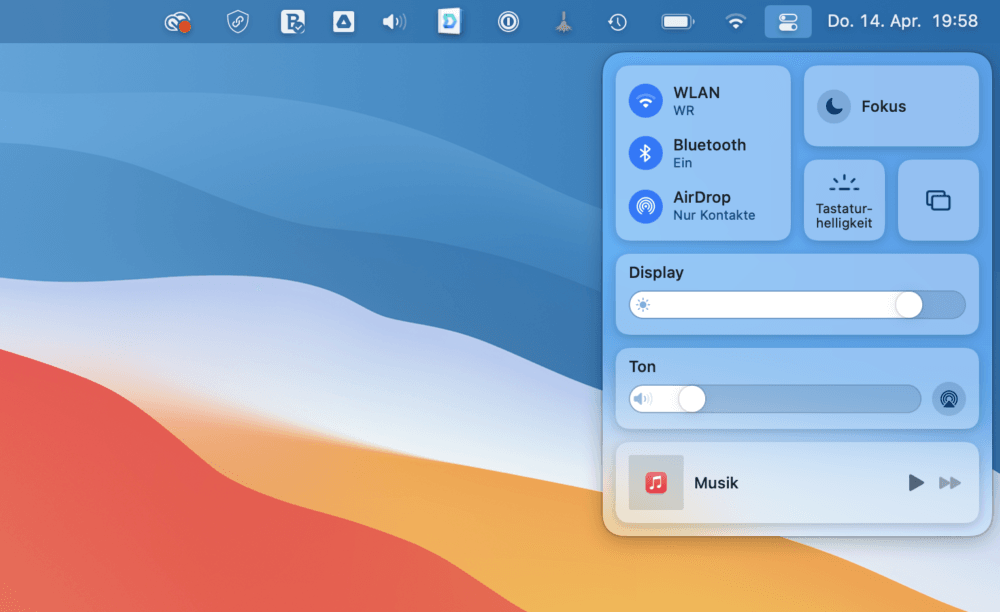Toggle the WLAN Wi-Fi button
The image size is (1000, 612).
click(x=645, y=101)
